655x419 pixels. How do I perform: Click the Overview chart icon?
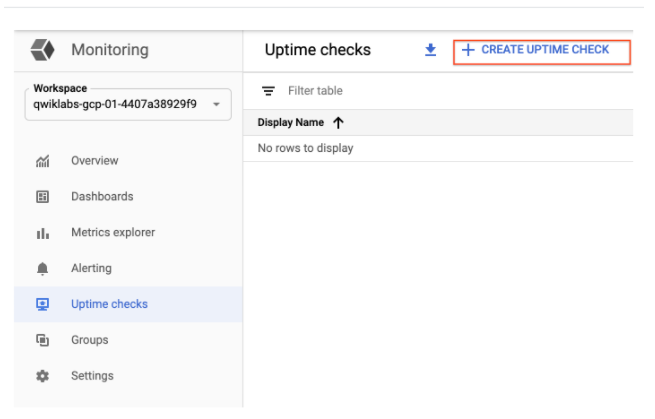[42, 161]
